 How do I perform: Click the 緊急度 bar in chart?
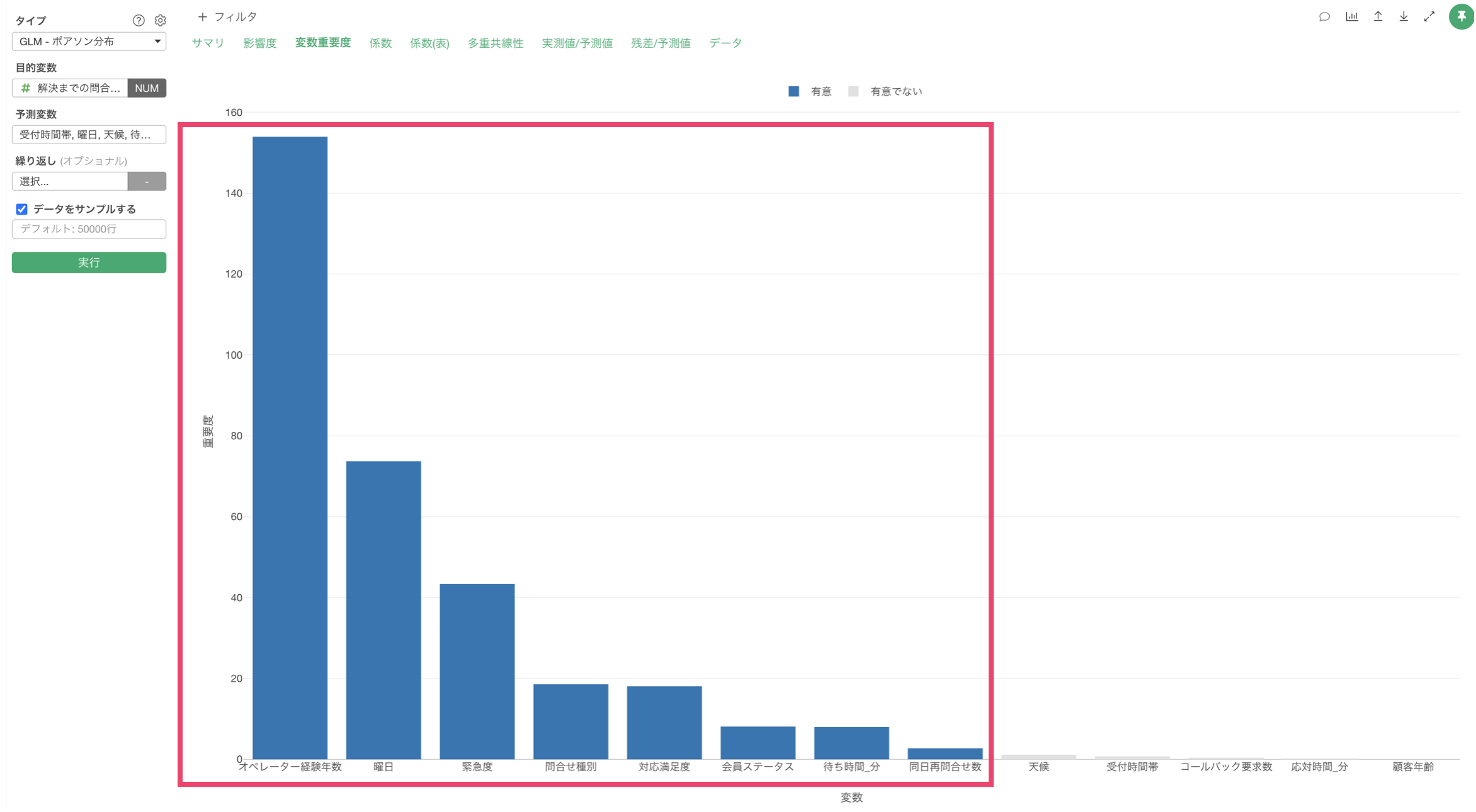point(477,672)
